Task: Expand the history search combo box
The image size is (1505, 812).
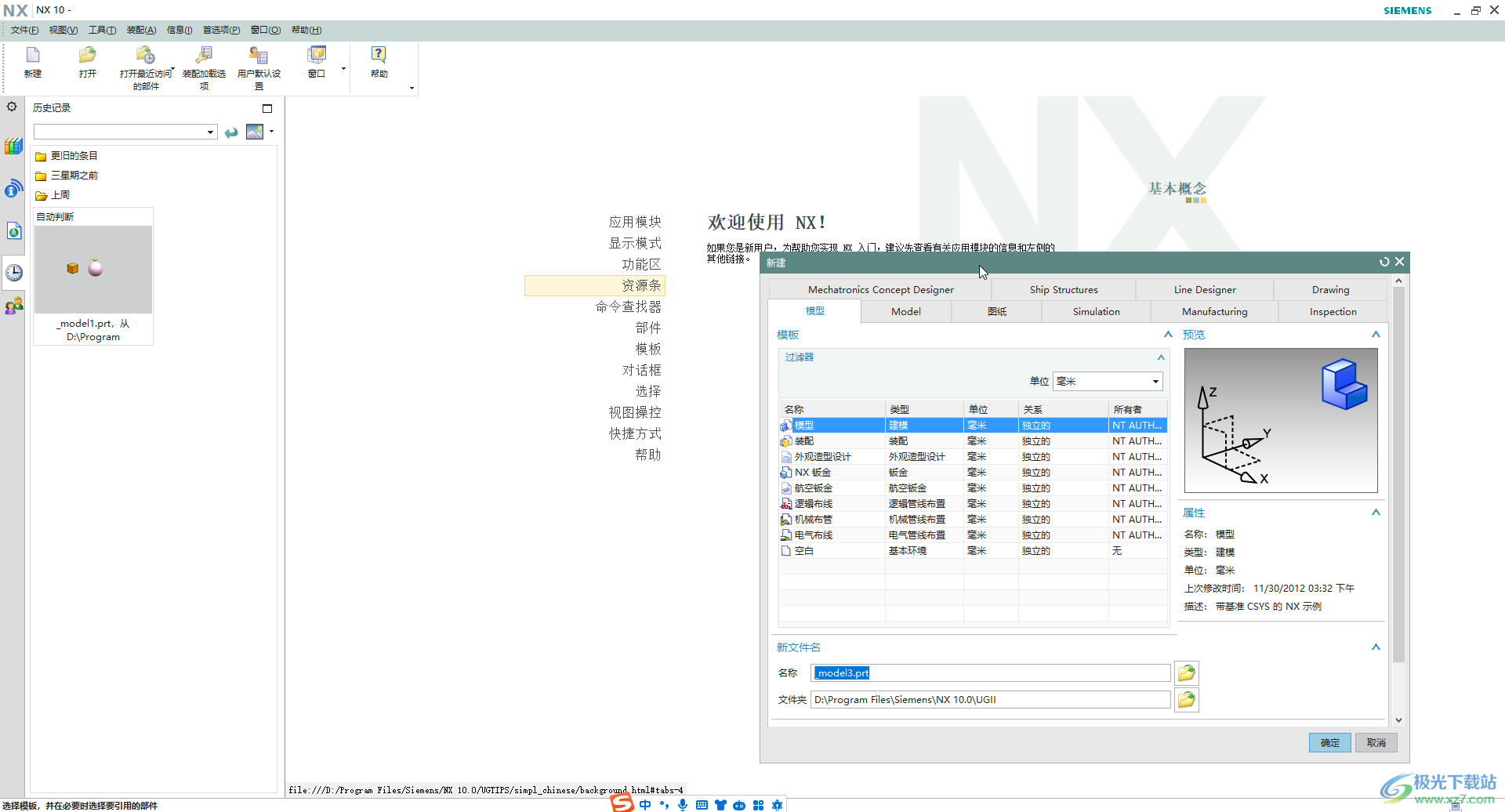Action: point(210,132)
